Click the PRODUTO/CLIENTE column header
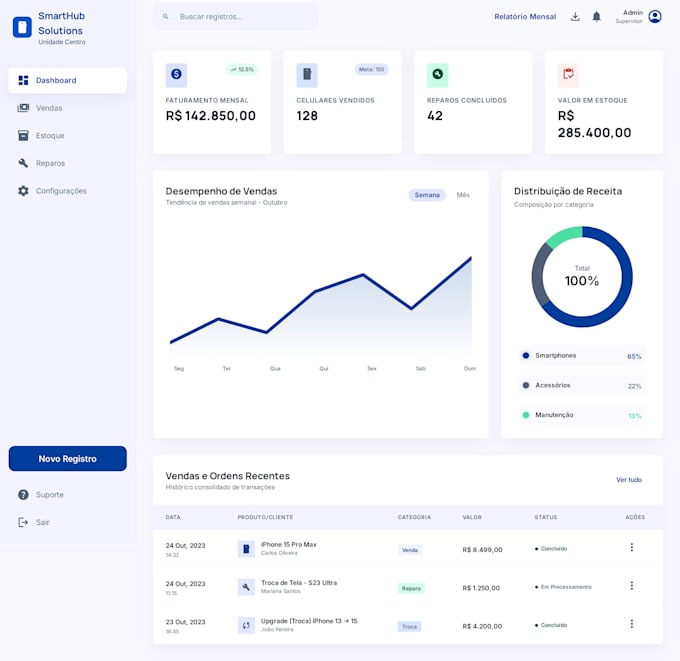This screenshot has height=661, width=680. [265, 517]
